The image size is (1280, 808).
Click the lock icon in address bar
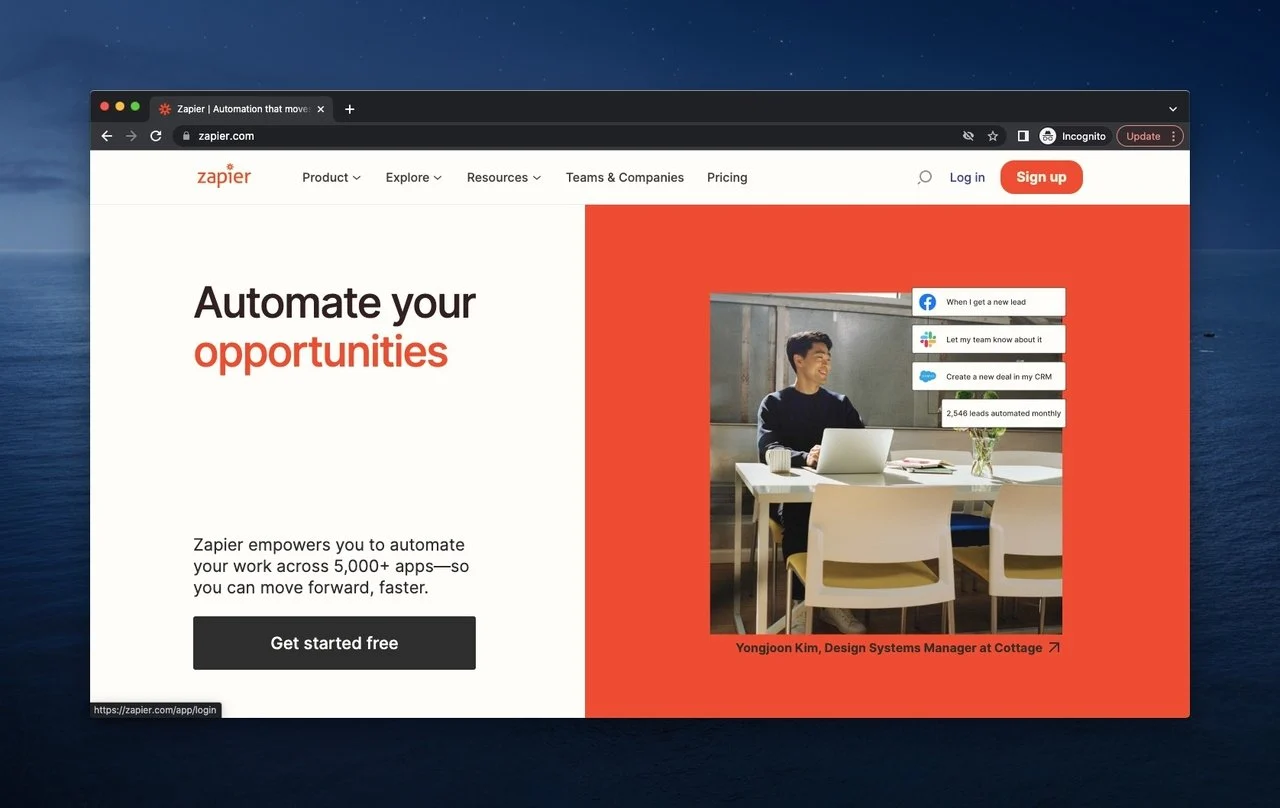pyautogui.click(x=186, y=136)
